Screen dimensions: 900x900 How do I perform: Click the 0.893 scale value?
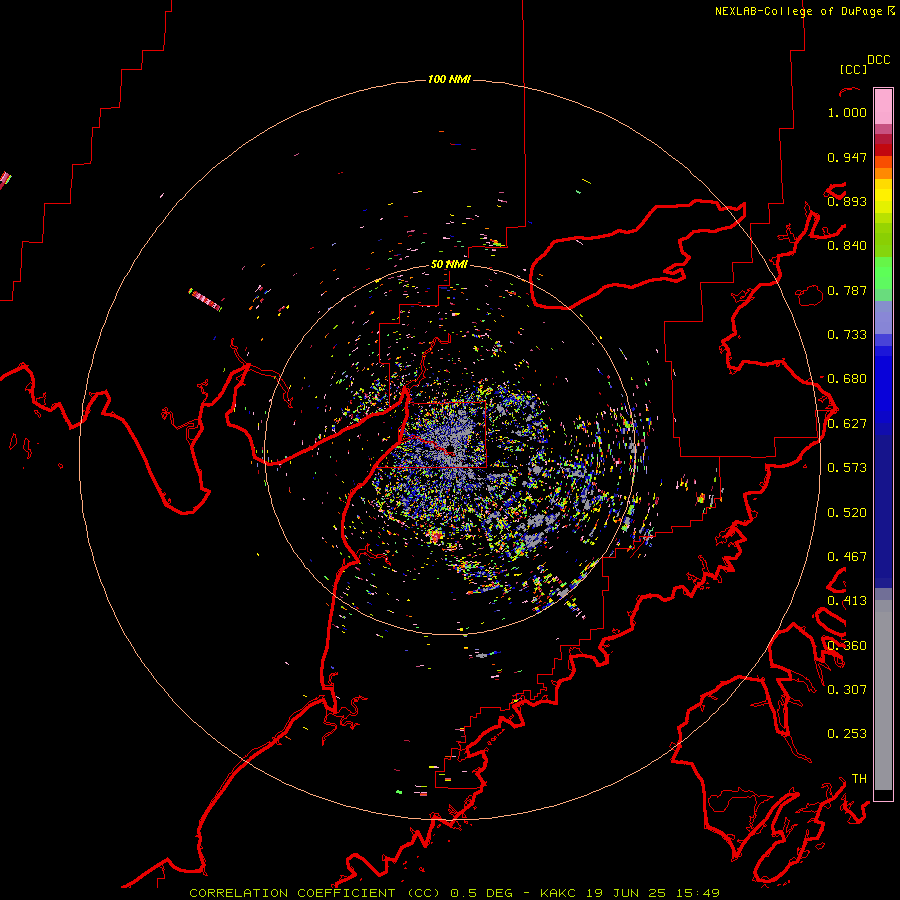[847, 201]
